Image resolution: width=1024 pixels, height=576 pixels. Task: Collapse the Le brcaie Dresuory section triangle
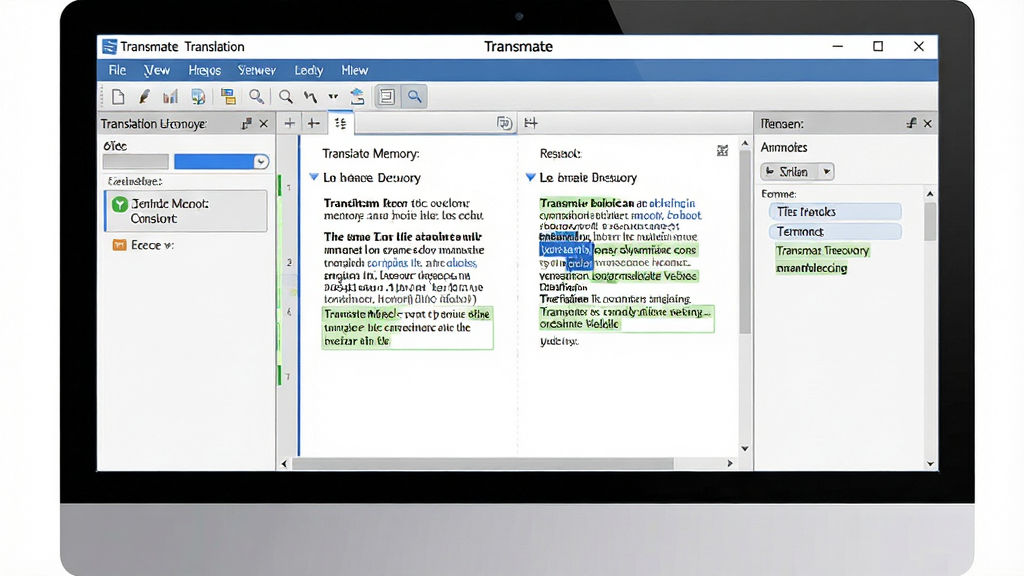coord(530,177)
